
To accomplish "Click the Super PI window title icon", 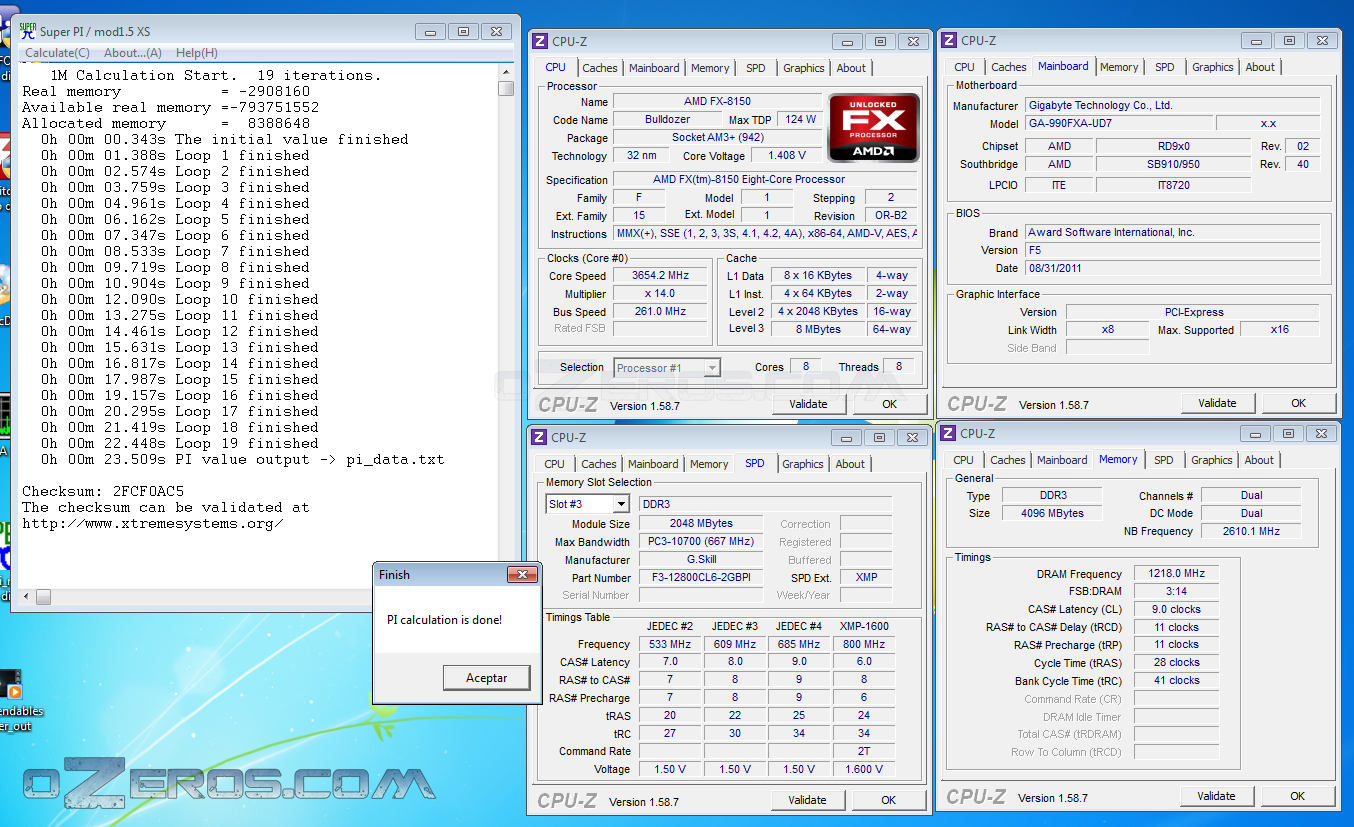I will point(28,31).
